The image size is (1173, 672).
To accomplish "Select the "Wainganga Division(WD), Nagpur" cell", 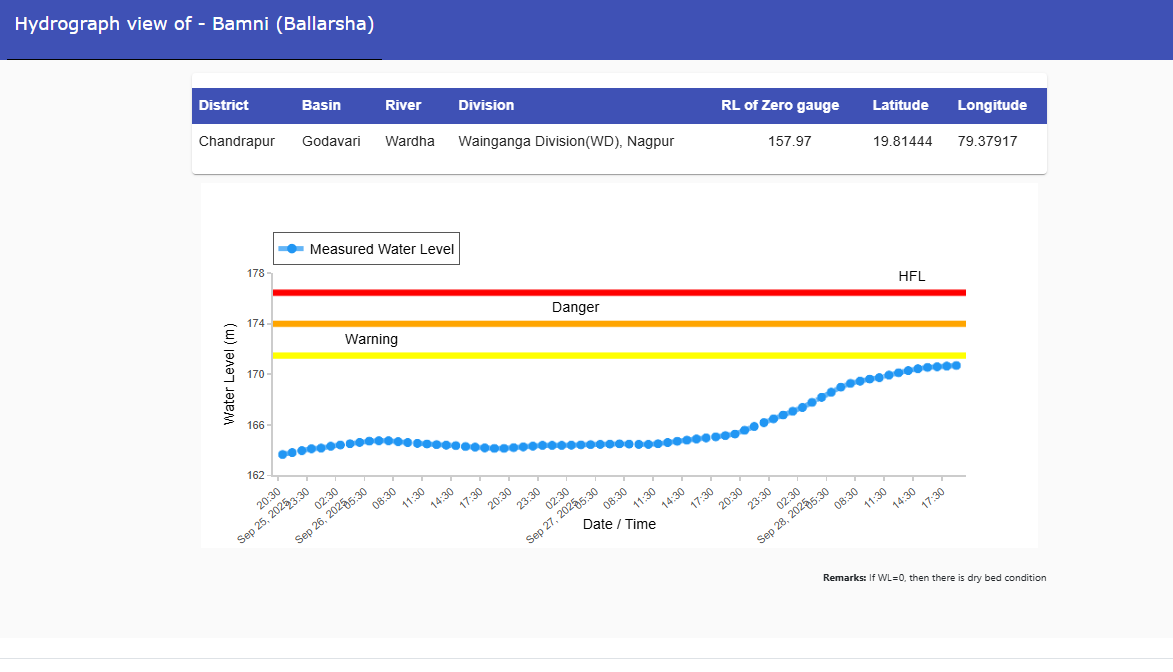I will click(x=566, y=141).
